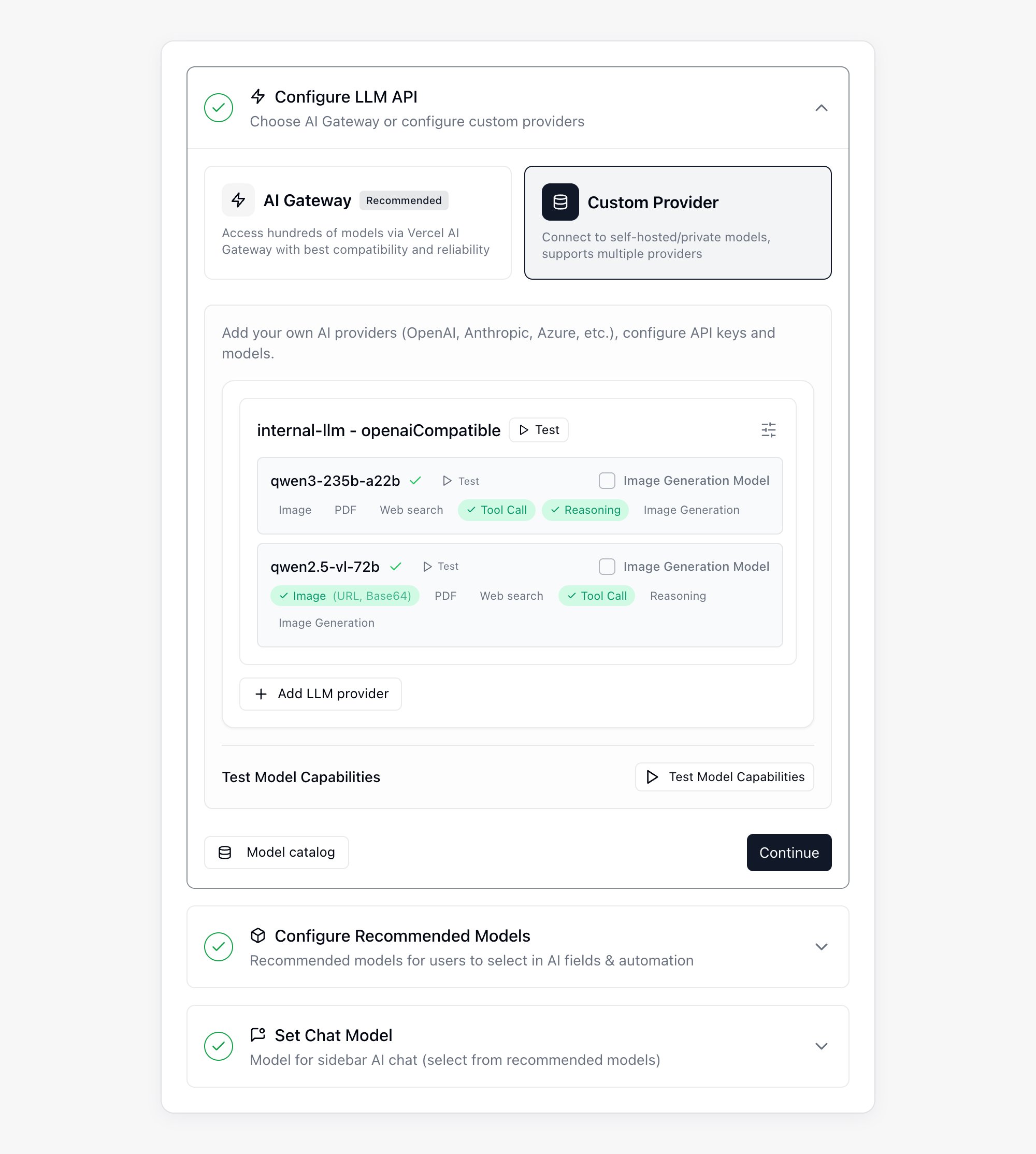
Task: Select the Custom Provider option card
Action: (678, 223)
